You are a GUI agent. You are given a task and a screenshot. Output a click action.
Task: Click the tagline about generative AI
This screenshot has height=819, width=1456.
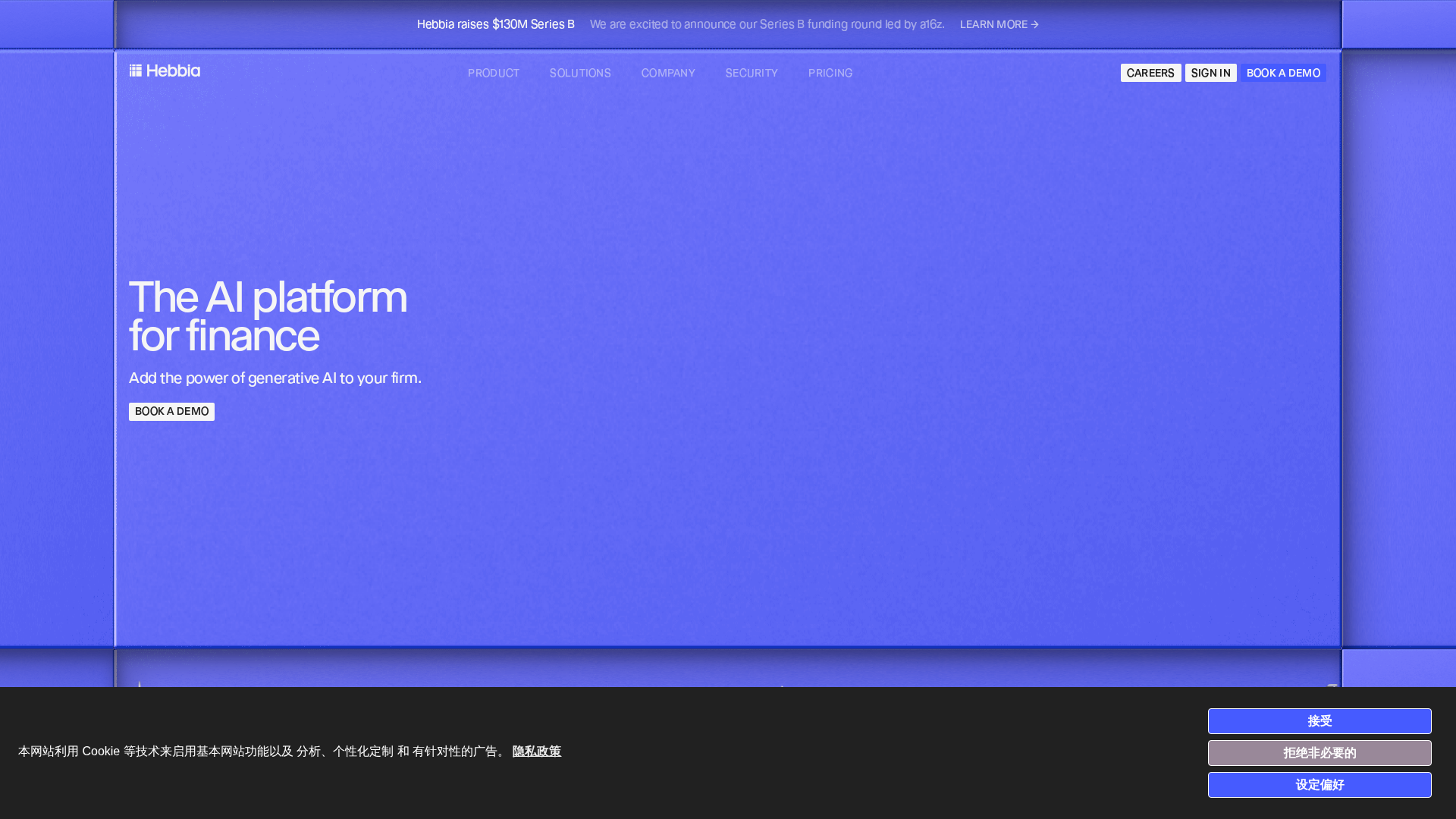click(x=275, y=378)
